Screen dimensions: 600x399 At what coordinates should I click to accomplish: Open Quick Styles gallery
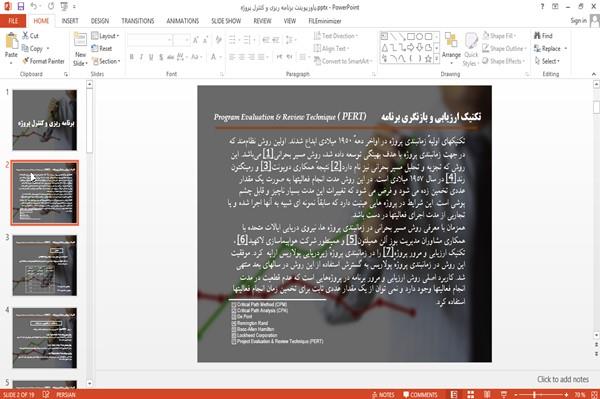(x=471, y=50)
